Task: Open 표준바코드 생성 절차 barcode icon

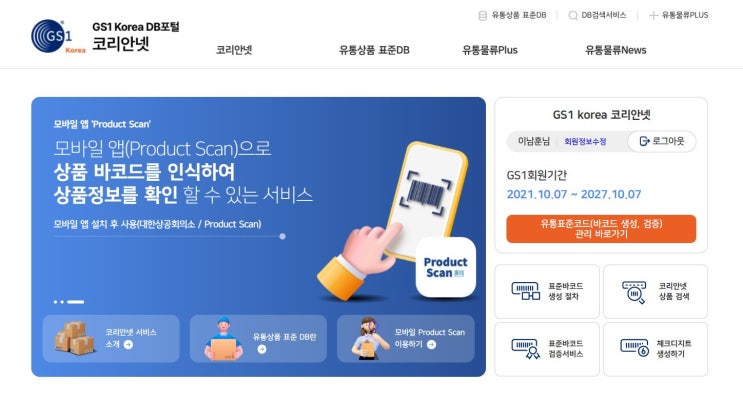Action: (526, 291)
